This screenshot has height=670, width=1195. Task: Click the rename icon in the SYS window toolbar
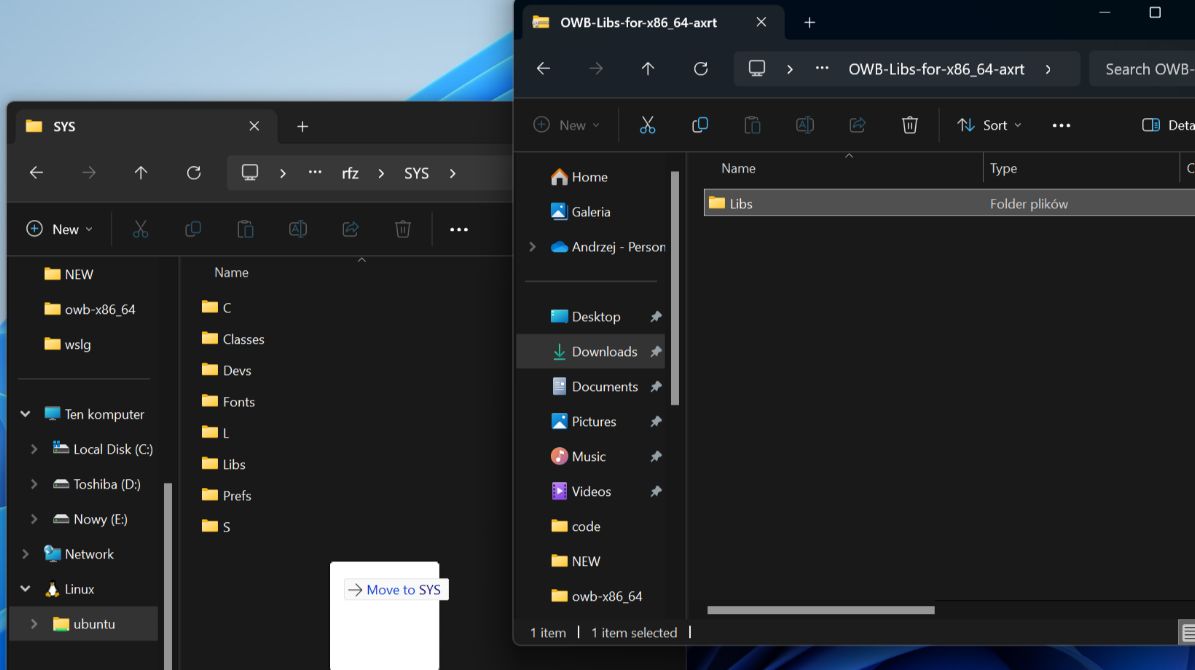298,229
